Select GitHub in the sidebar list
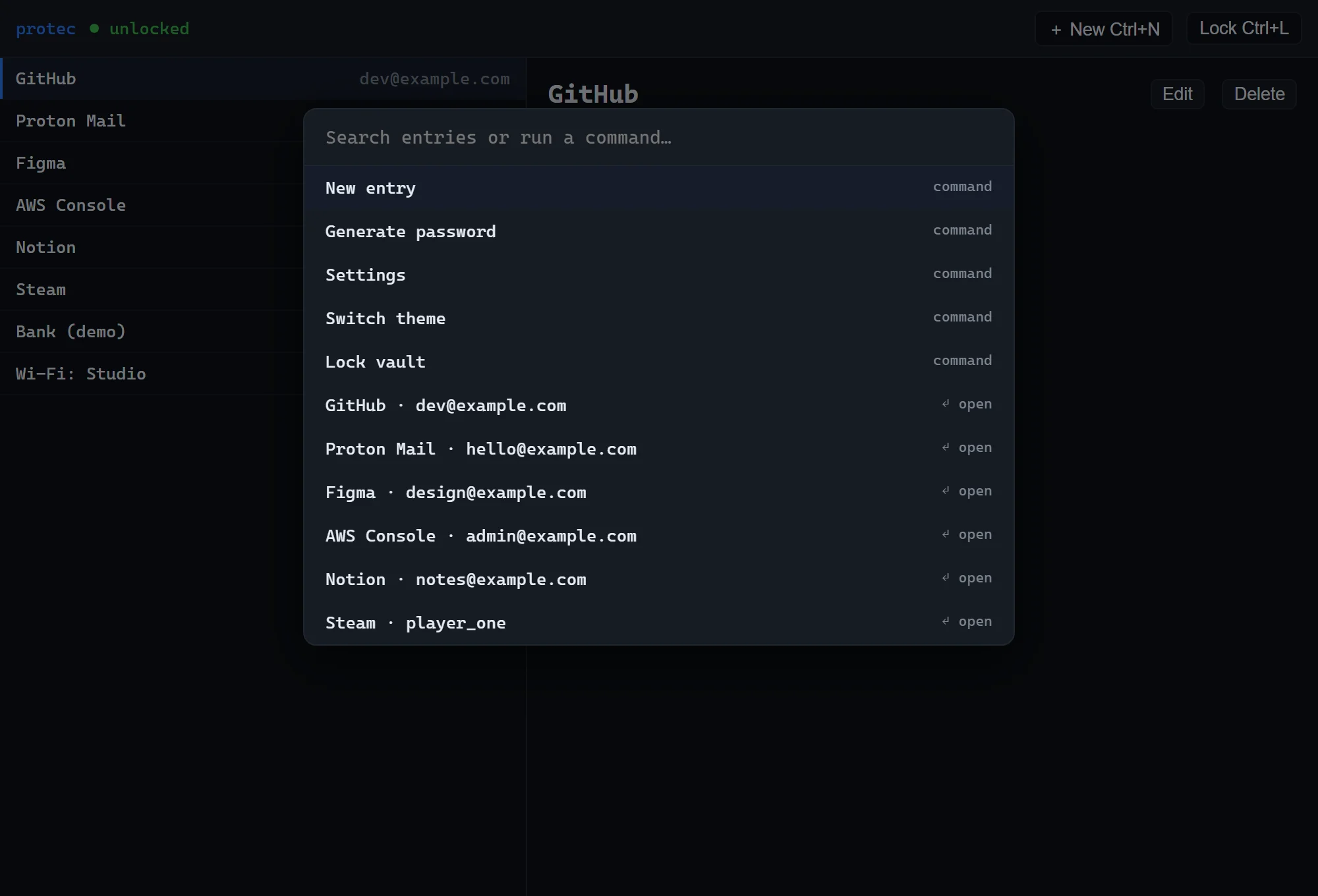 (263, 78)
